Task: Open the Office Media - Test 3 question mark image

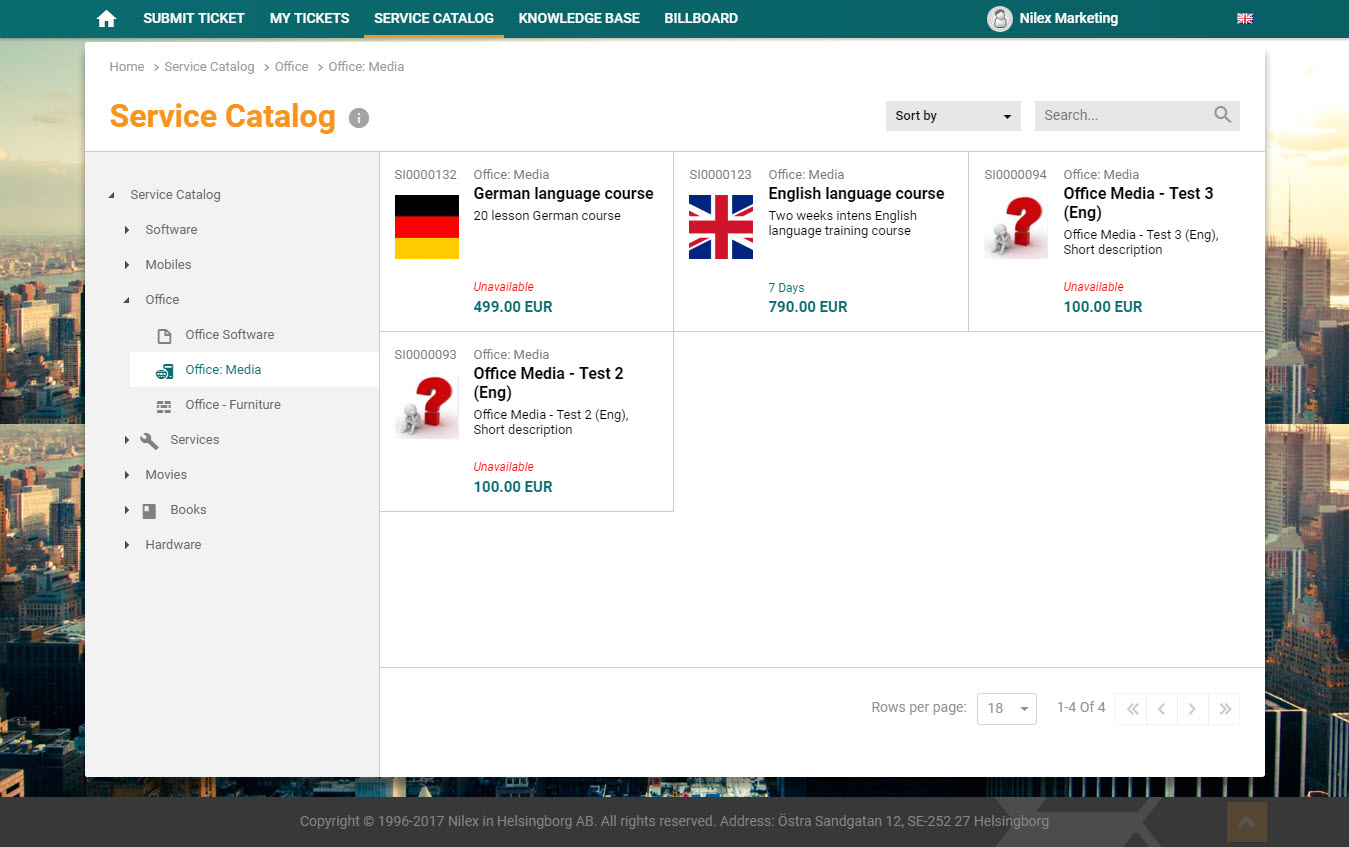Action: coord(1016,227)
